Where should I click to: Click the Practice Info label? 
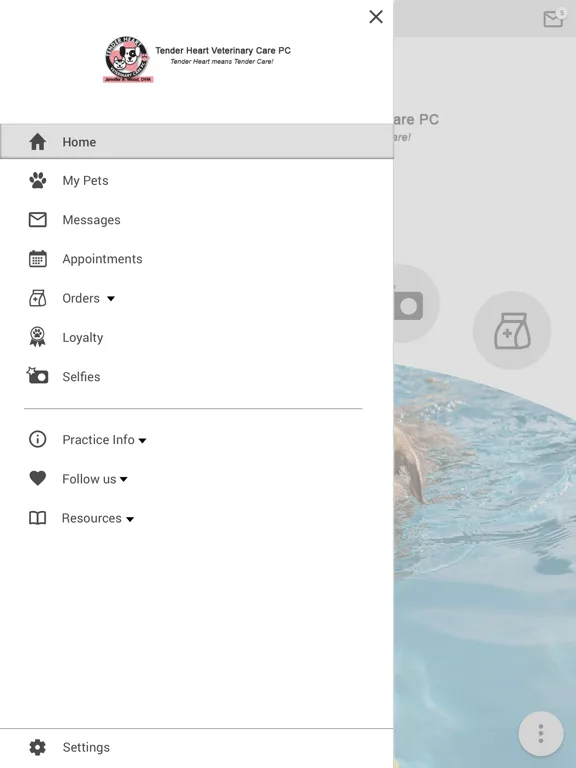pyautogui.click(x=98, y=439)
